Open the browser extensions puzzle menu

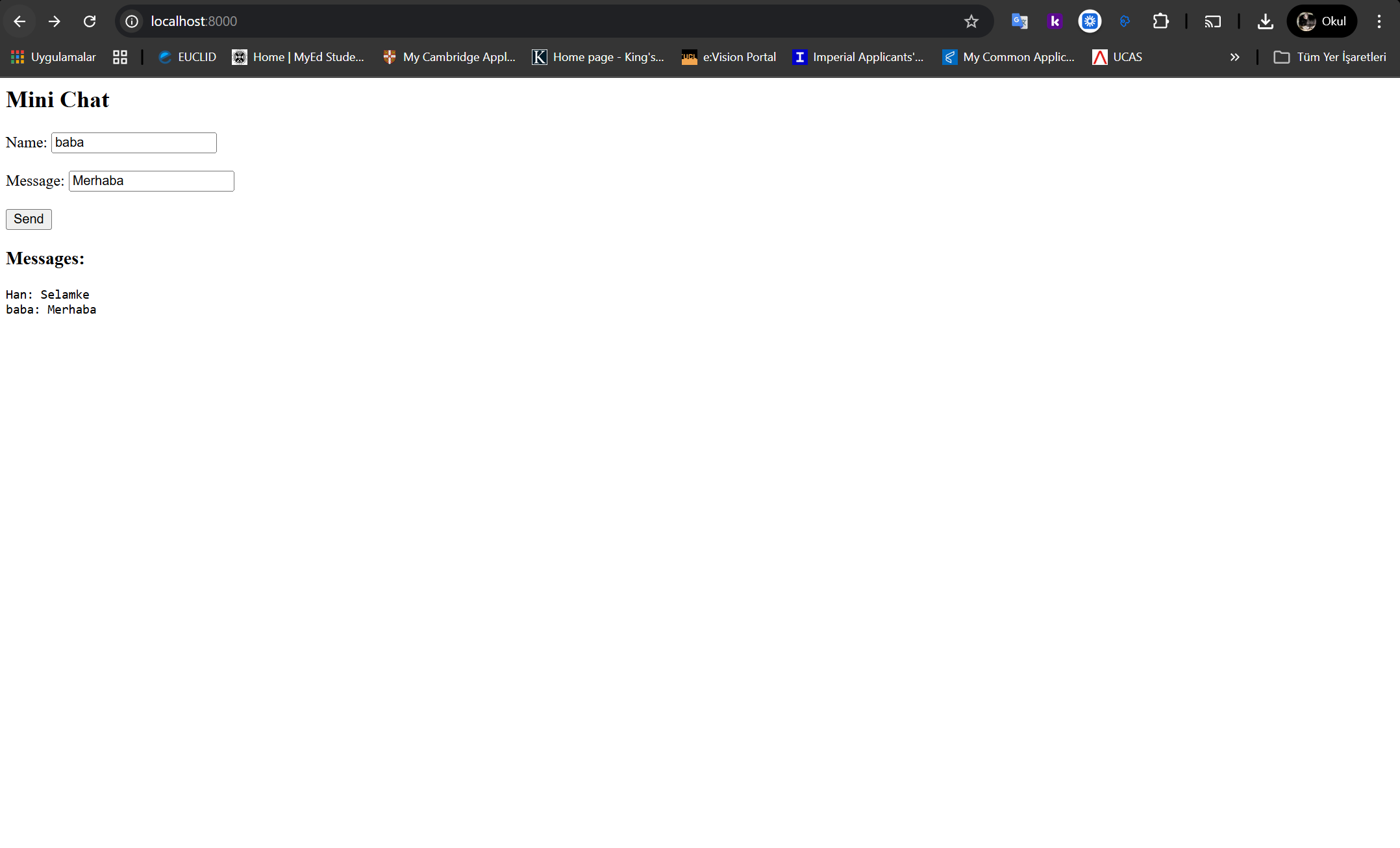[x=1161, y=21]
